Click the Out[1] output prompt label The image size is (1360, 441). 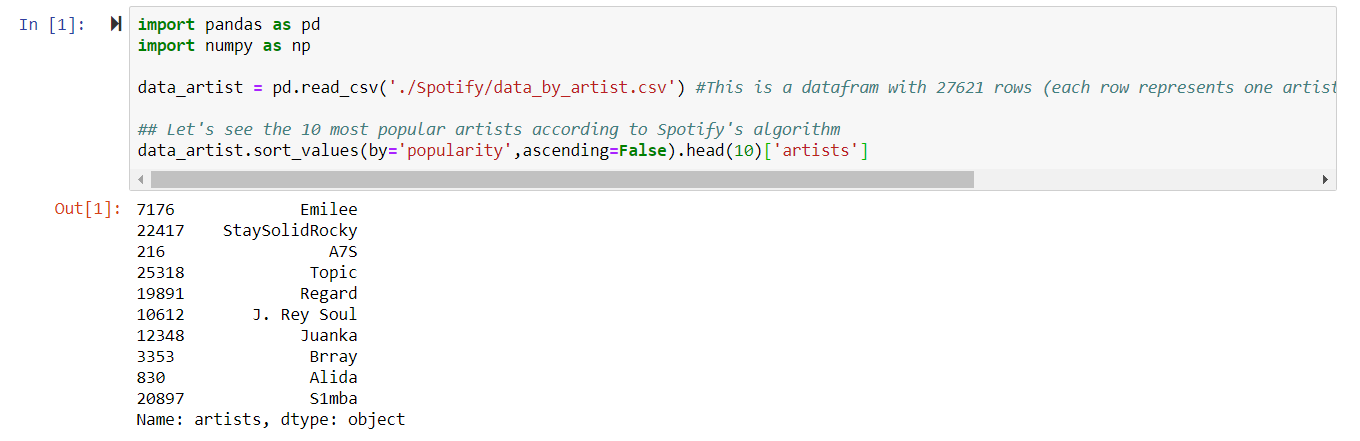pyautogui.click(x=88, y=209)
